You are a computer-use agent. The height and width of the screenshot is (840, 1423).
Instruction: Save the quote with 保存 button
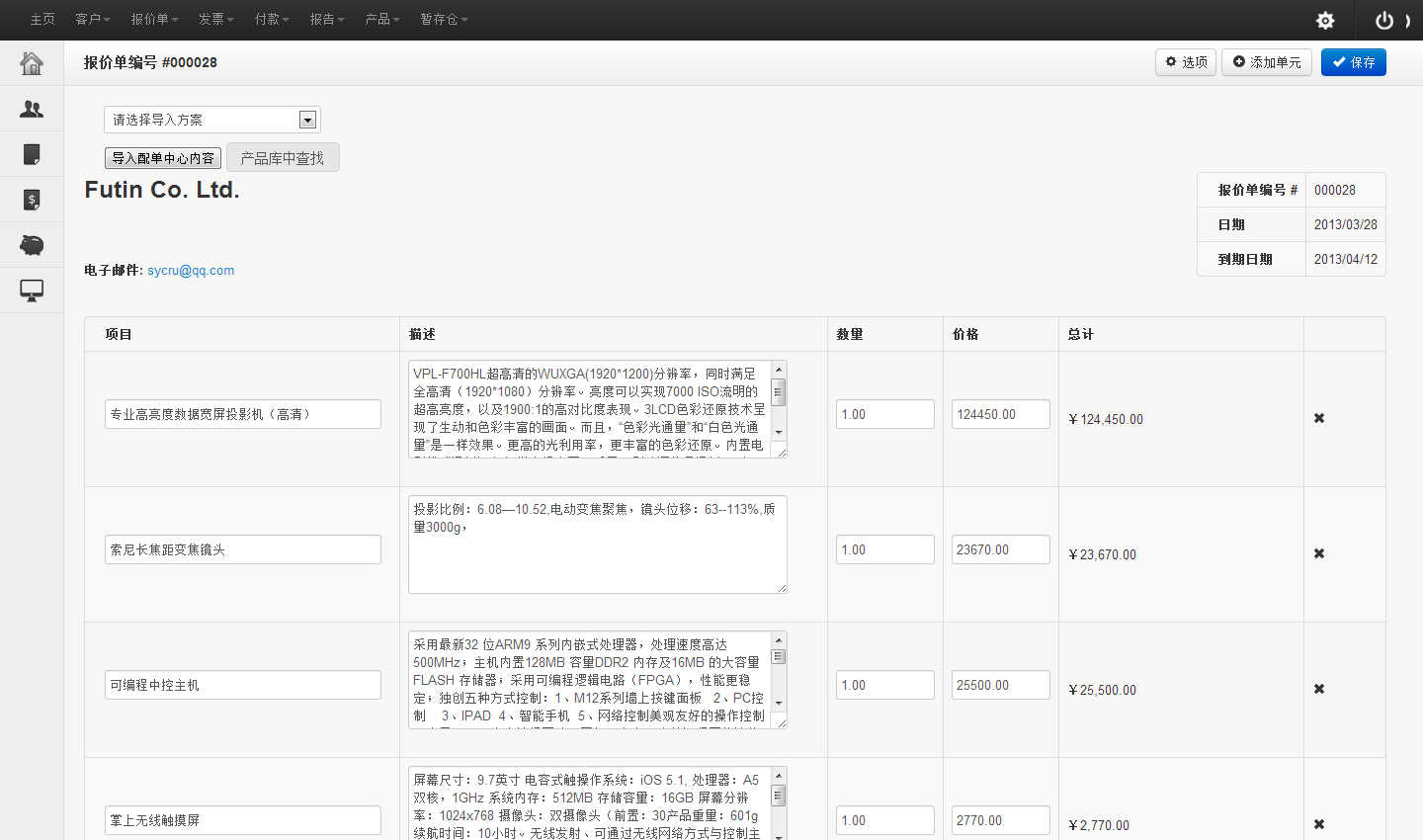pos(1354,62)
